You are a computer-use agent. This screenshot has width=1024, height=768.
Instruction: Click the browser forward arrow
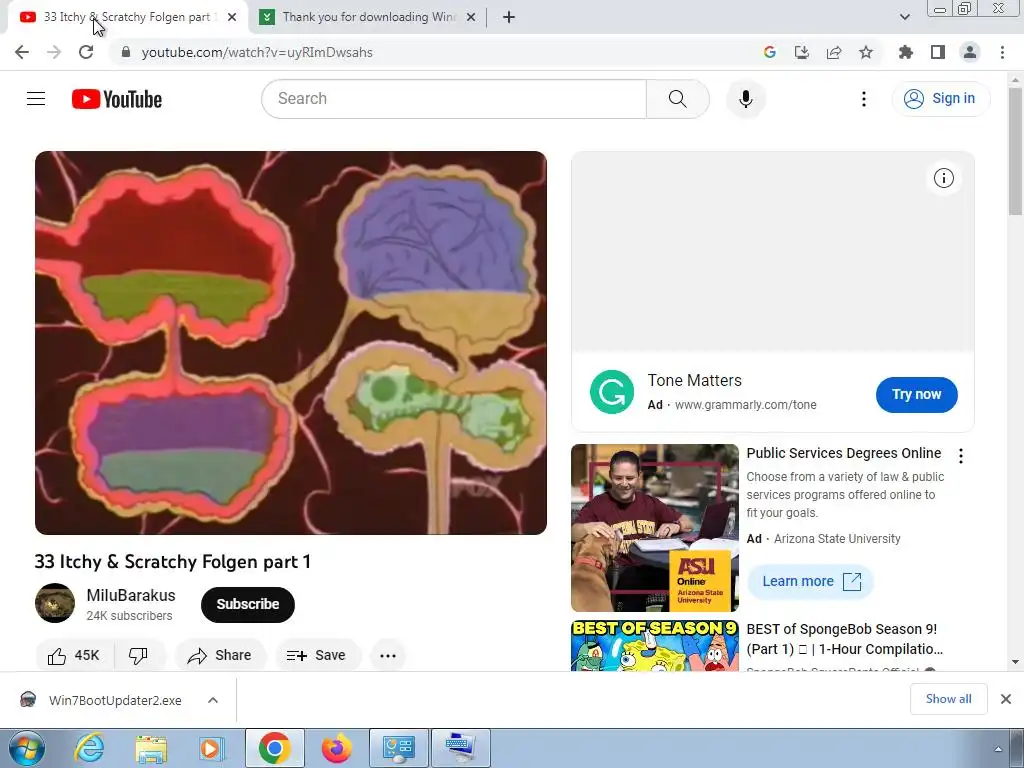pyautogui.click(x=54, y=52)
